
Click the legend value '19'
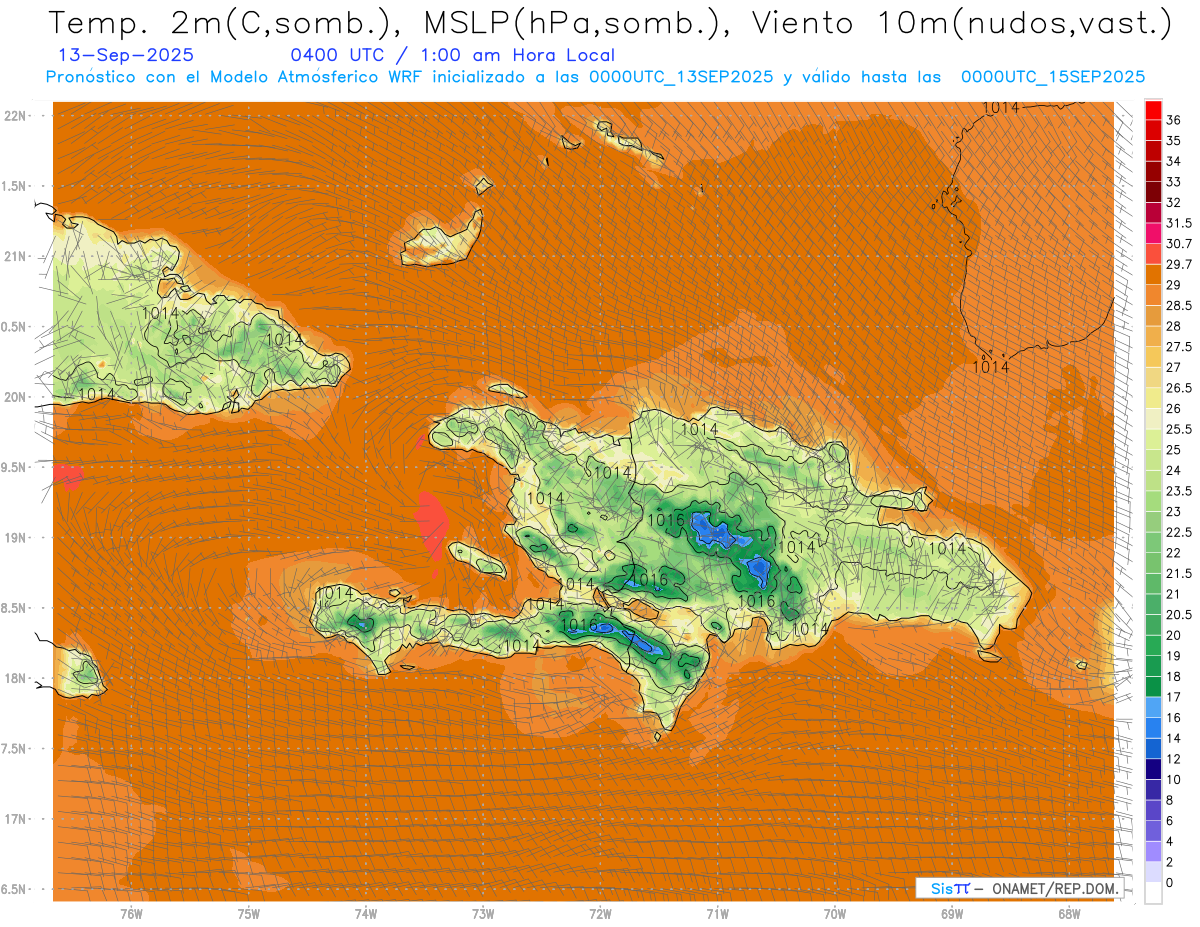pos(1174,655)
